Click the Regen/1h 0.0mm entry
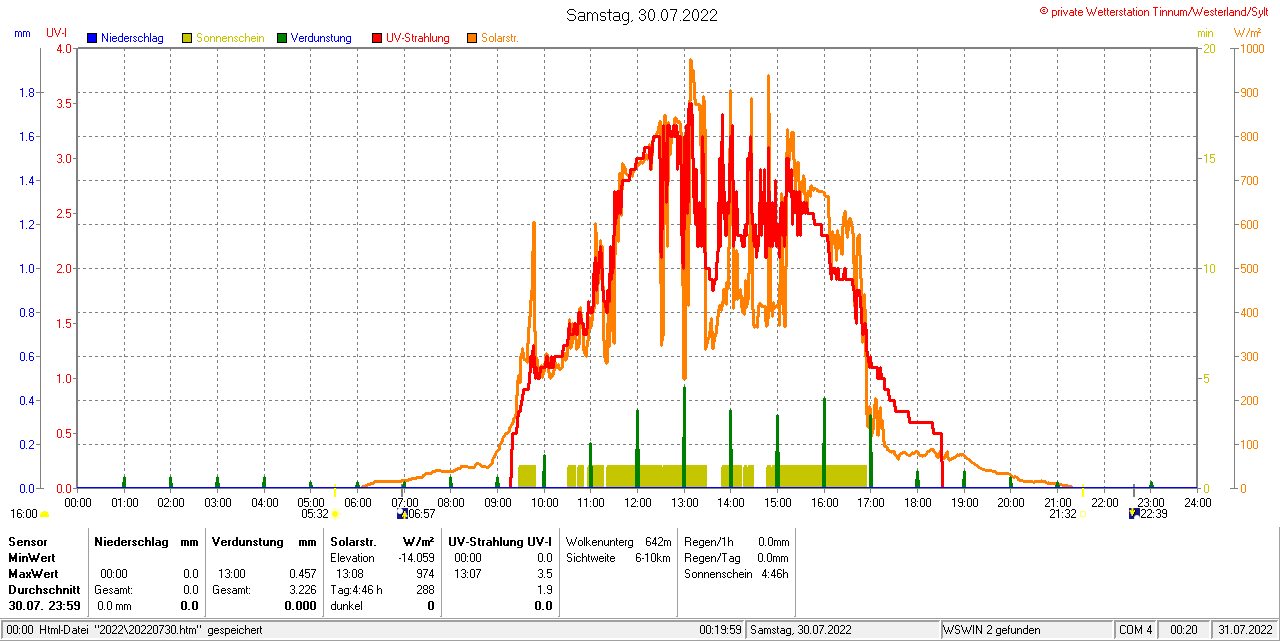This screenshot has width=1280, height=641. (737, 542)
